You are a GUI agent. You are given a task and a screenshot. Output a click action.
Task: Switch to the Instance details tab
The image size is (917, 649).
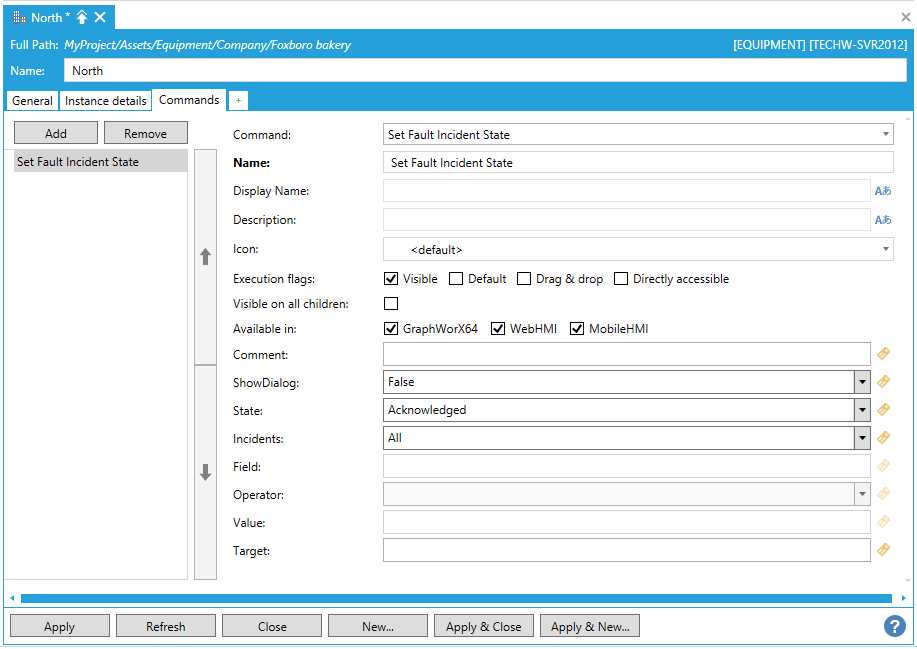(106, 101)
